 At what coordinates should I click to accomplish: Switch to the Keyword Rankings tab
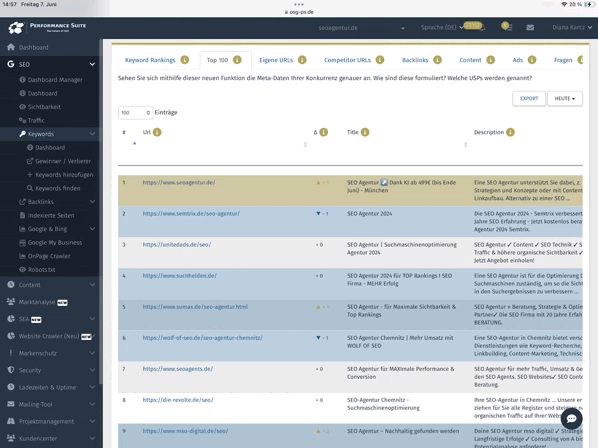150,60
